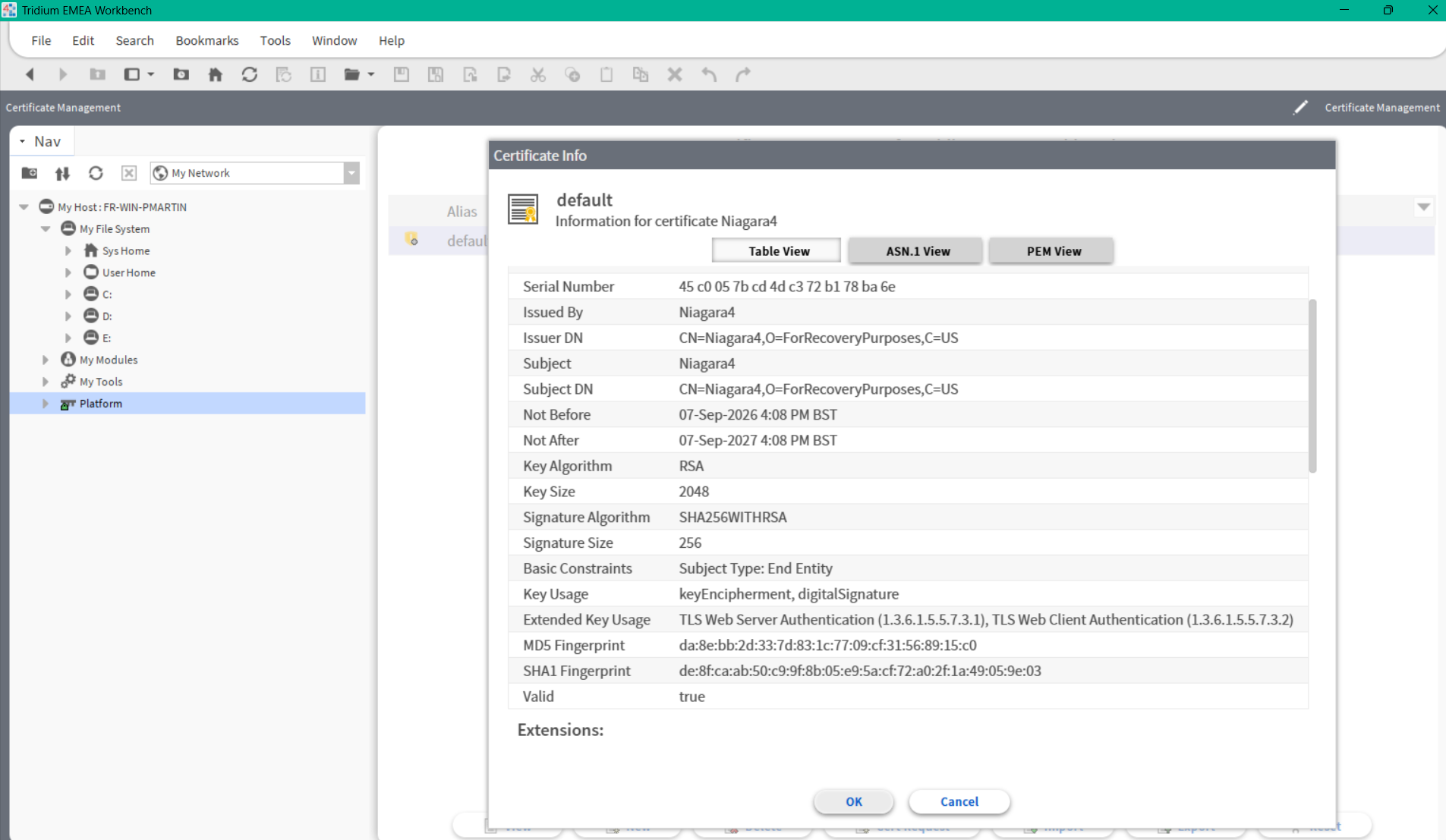The height and width of the screenshot is (840, 1446).
Task: Click the pencil edit icon near Certificate Management
Action: click(x=1300, y=108)
